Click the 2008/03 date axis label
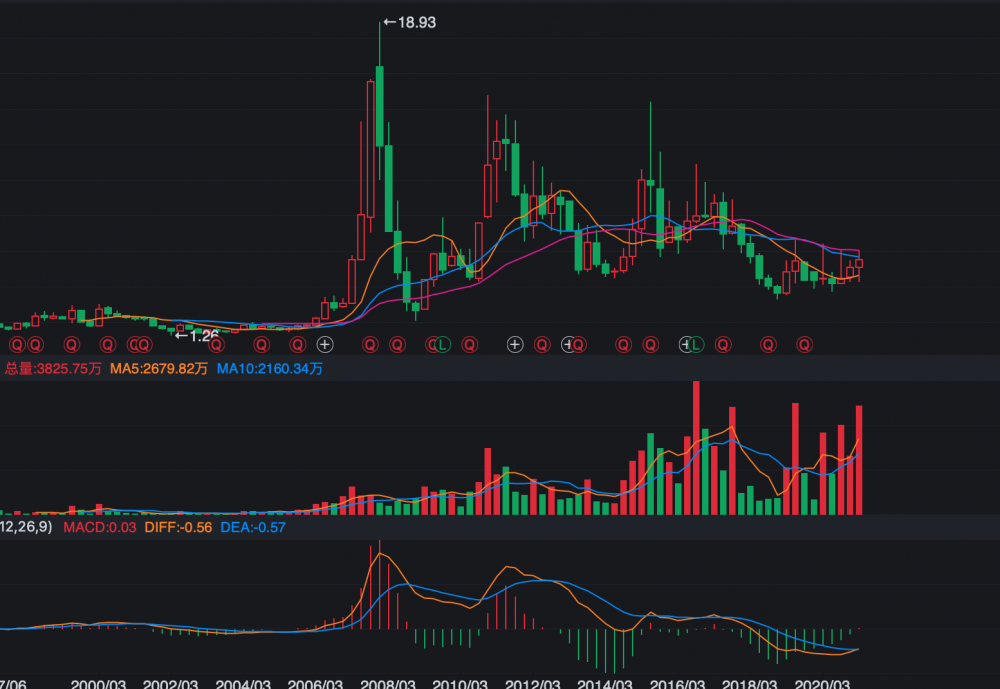1000x689 pixels. click(388, 684)
